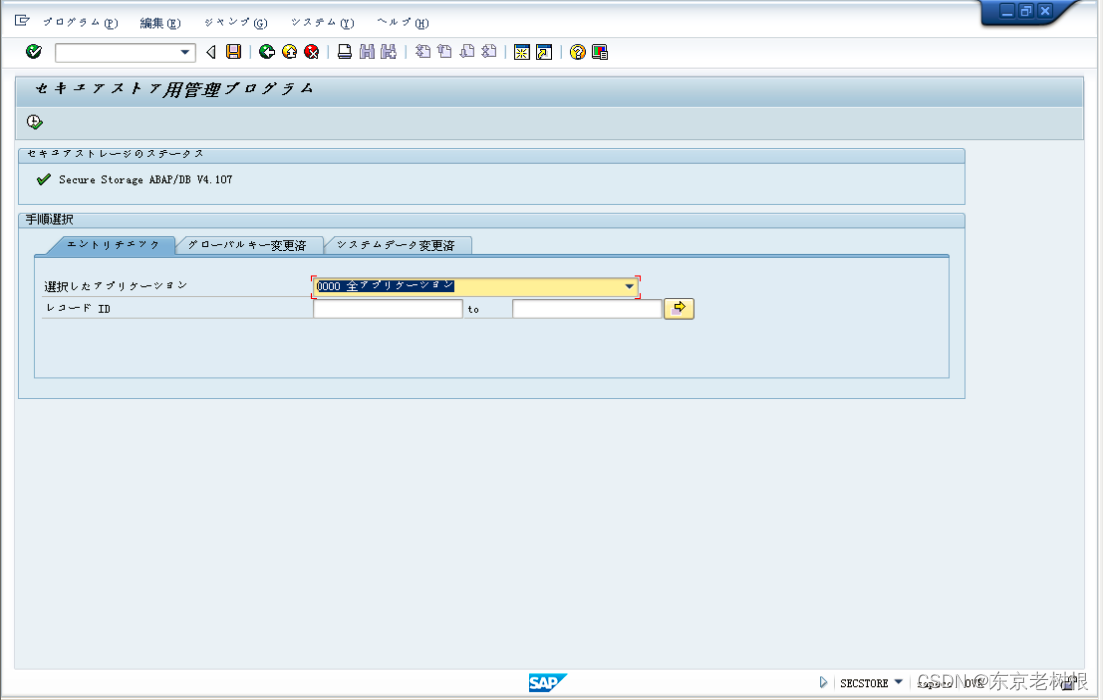The width and height of the screenshot is (1104, 700).
Task: Click the レコード ID input field
Action: pos(387,308)
